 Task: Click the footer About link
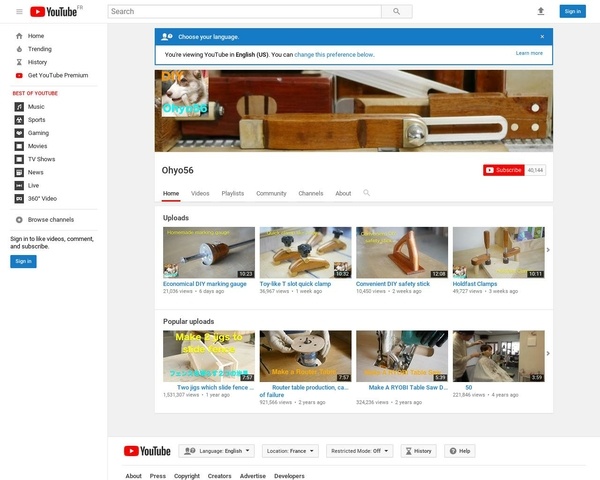[134, 476]
